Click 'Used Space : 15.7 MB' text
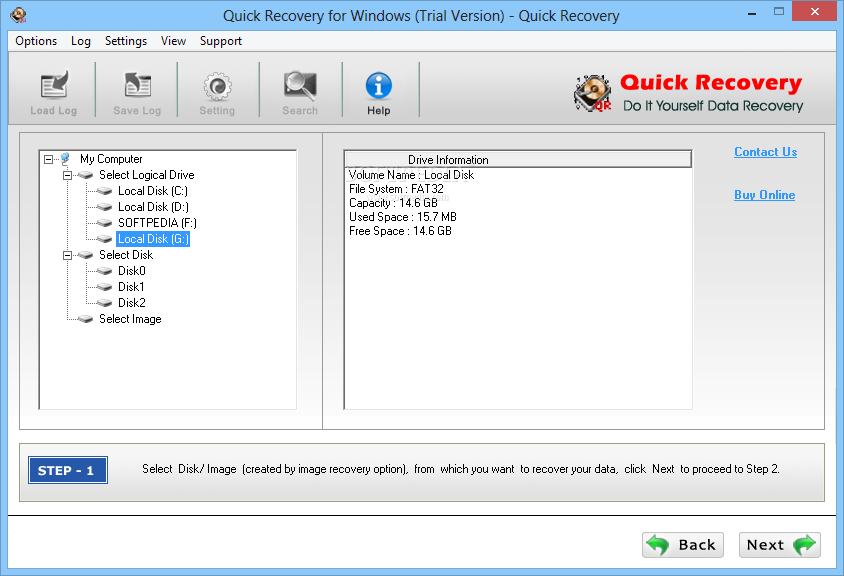The image size is (844, 576). pos(403,217)
